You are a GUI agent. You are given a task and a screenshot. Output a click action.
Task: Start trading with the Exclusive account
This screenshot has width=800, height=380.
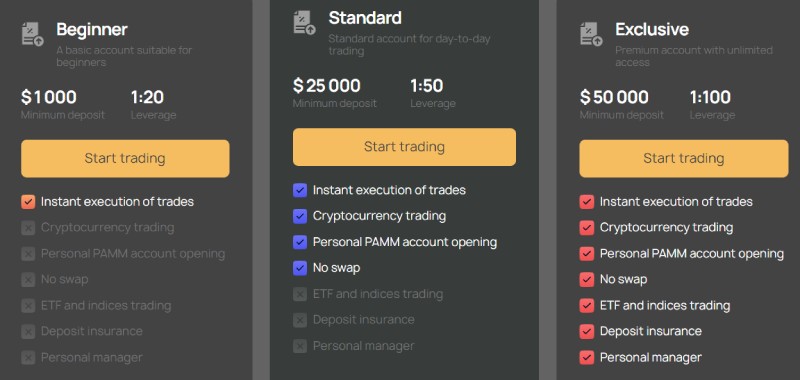(684, 159)
